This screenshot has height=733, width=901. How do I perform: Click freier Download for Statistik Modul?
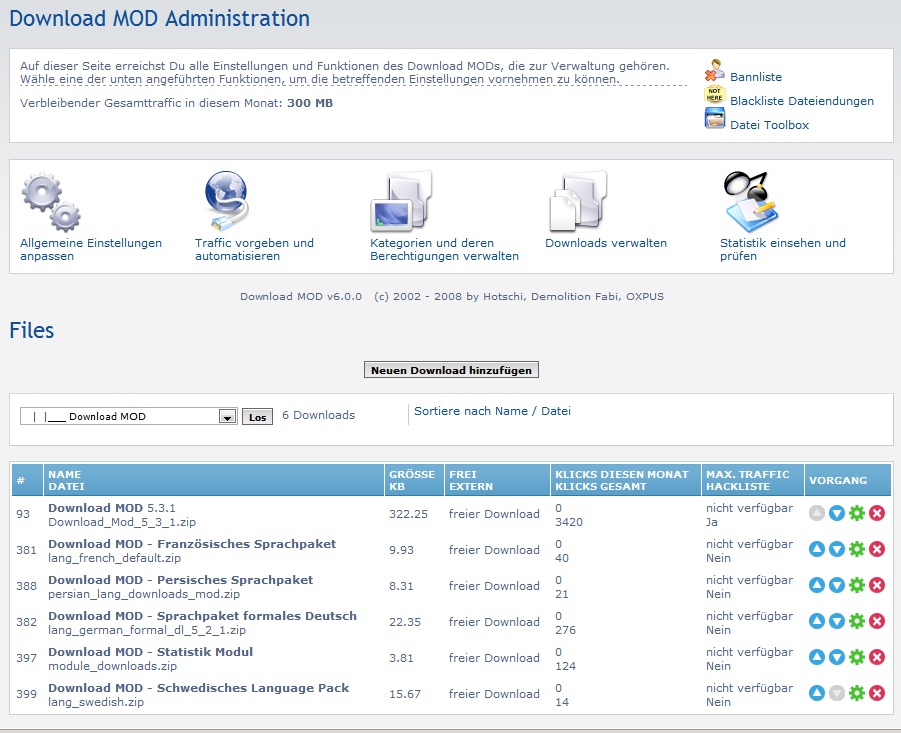[494, 658]
